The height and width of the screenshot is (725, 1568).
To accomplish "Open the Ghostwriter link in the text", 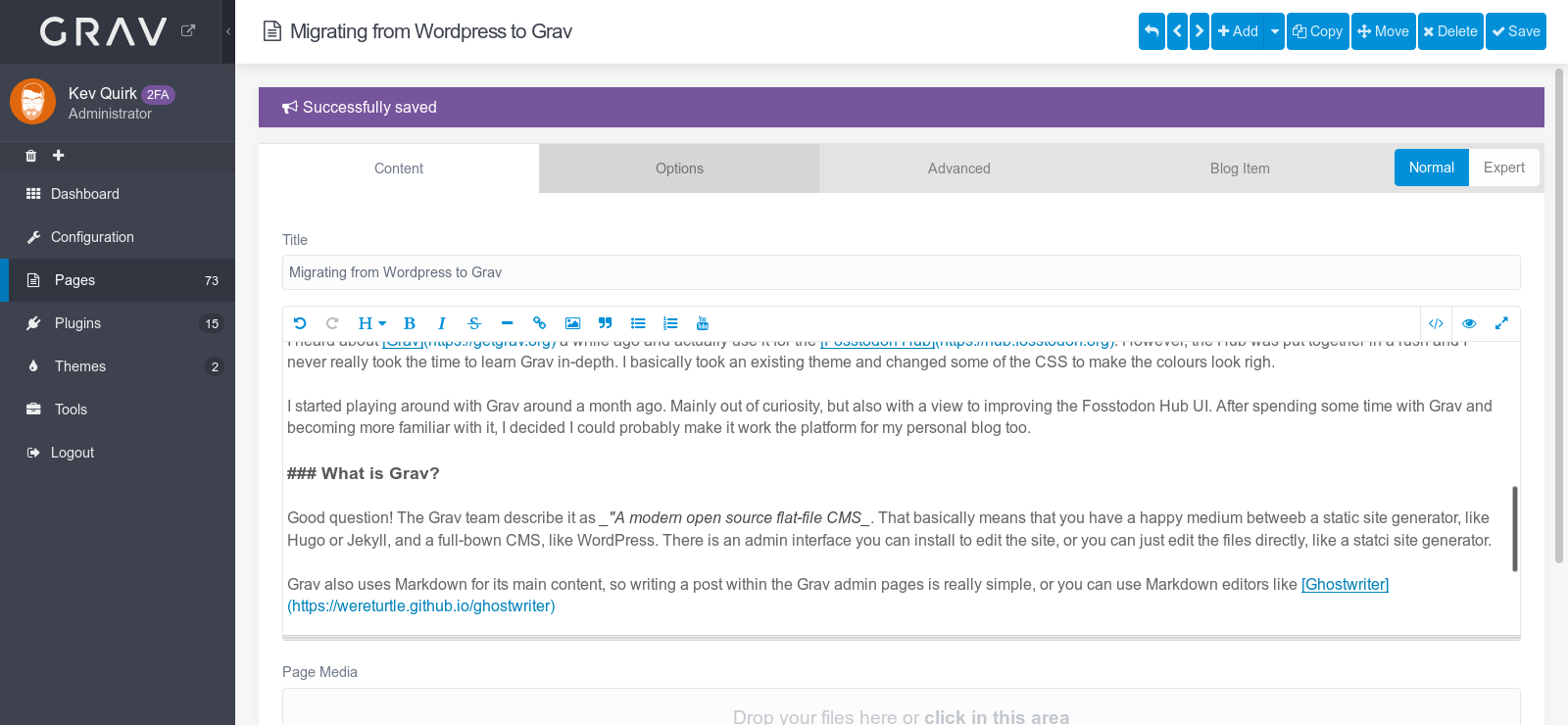I will [x=1345, y=584].
